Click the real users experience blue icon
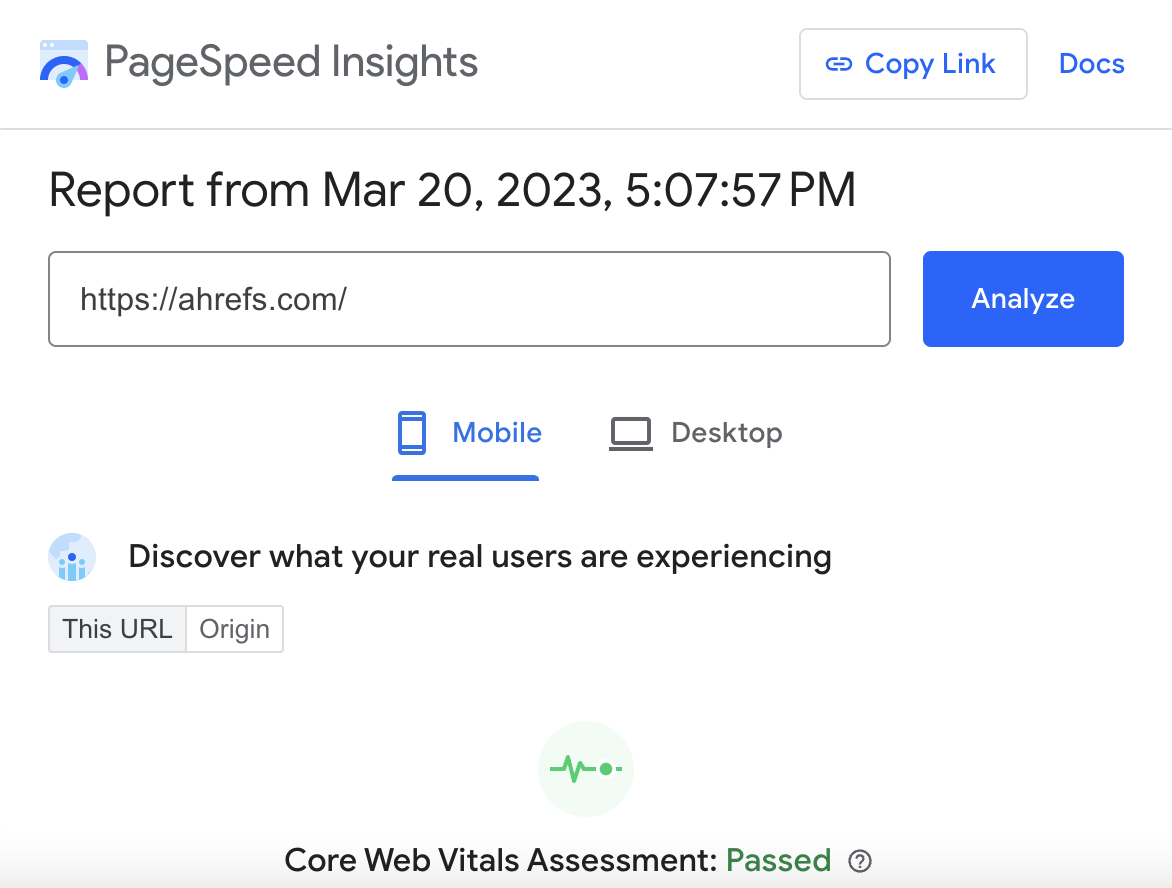 (72, 557)
